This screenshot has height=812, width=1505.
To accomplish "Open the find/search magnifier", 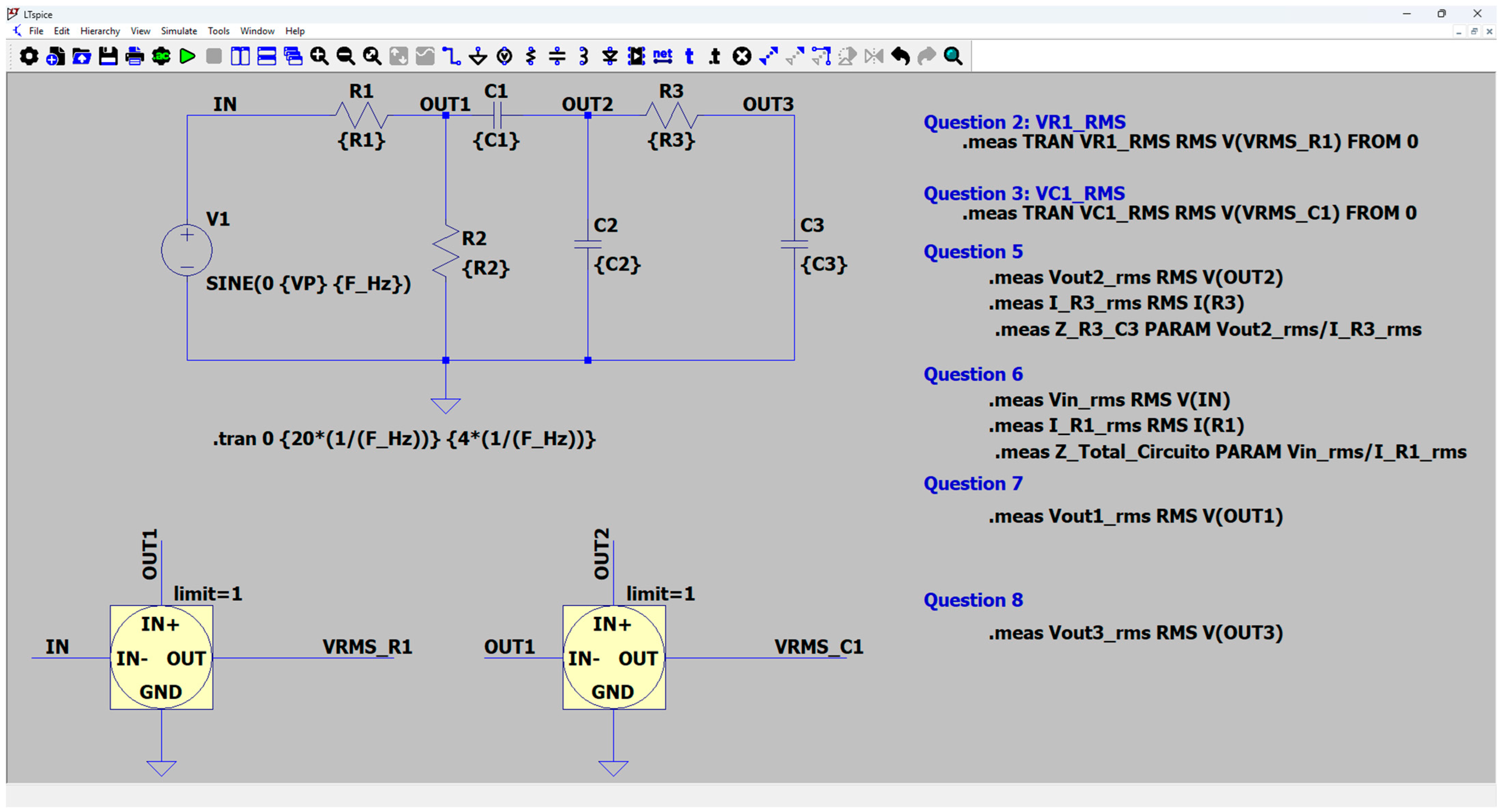I will [953, 56].
